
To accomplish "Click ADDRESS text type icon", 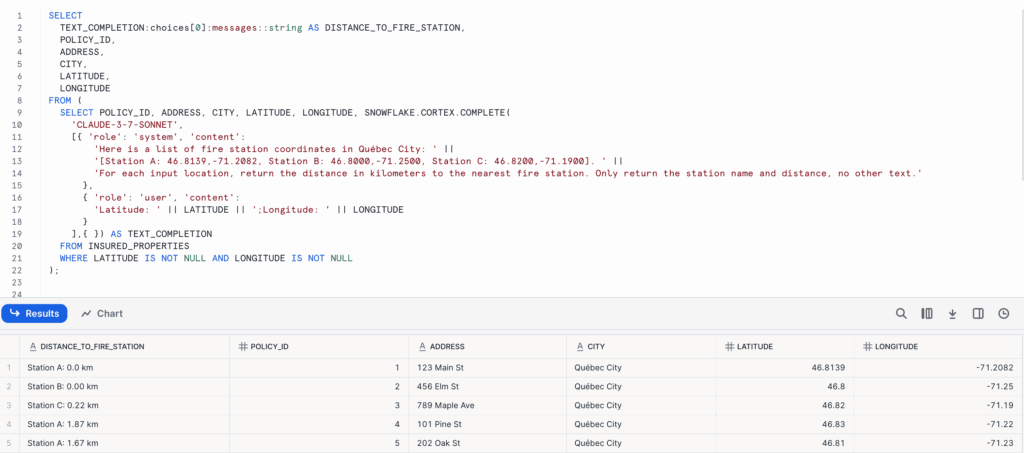I will click(422, 347).
